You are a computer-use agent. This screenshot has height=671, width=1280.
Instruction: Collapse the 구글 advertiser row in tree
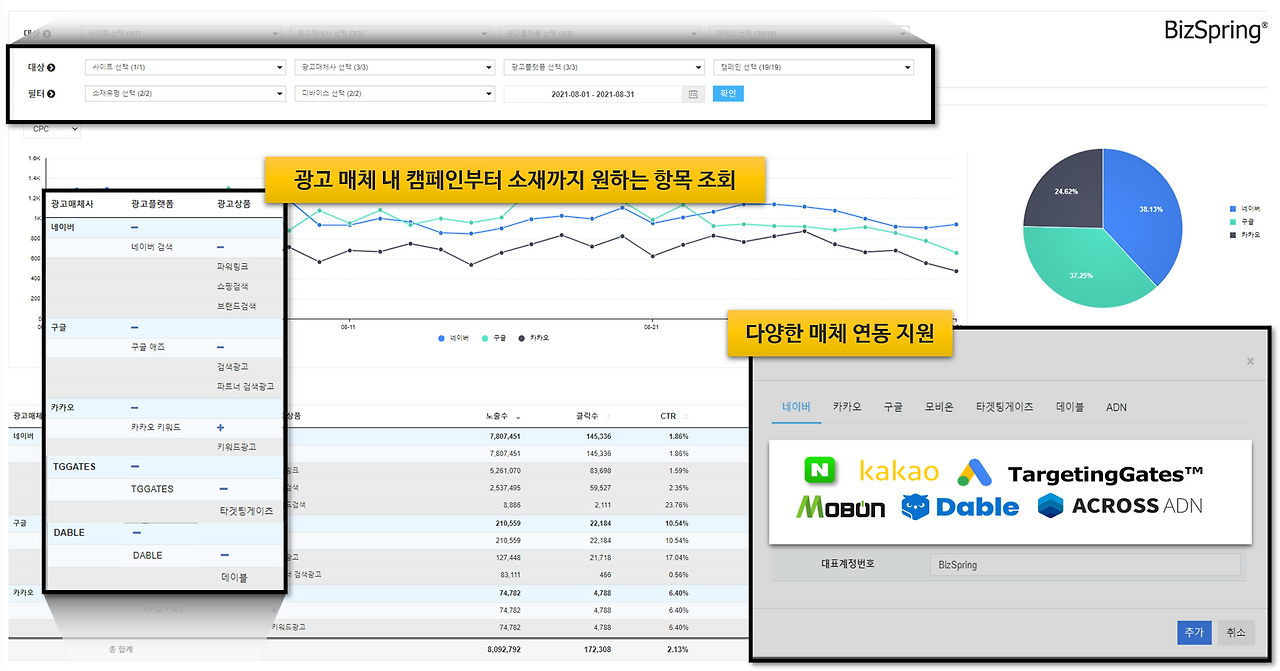tap(134, 328)
